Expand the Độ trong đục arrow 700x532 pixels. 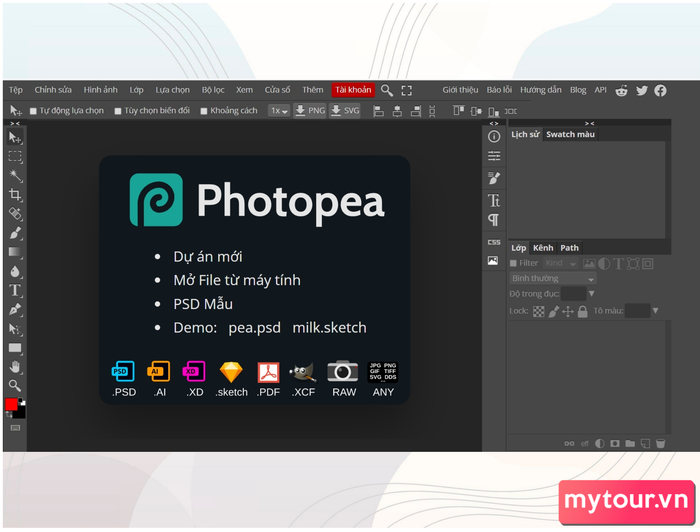tap(592, 294)
